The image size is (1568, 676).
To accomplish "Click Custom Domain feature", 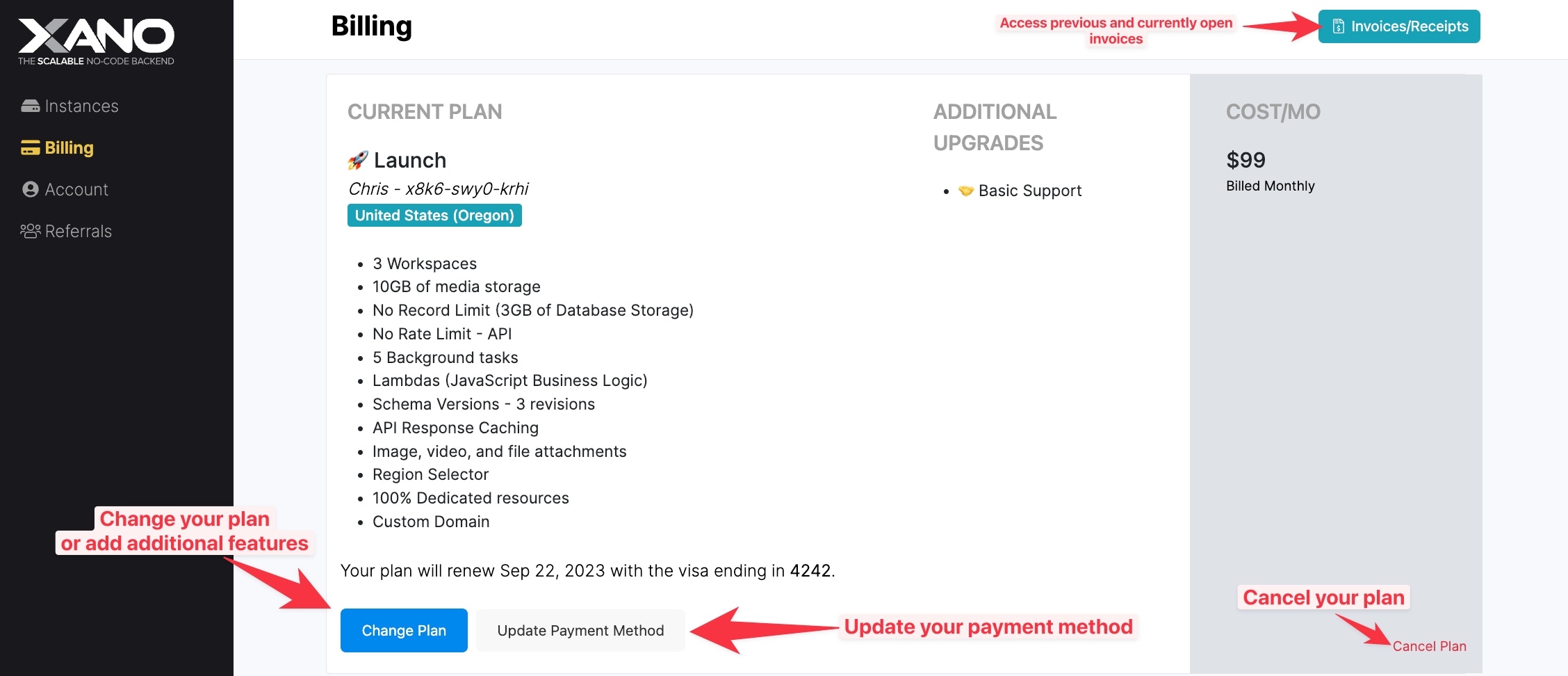I will pos(431,522).
